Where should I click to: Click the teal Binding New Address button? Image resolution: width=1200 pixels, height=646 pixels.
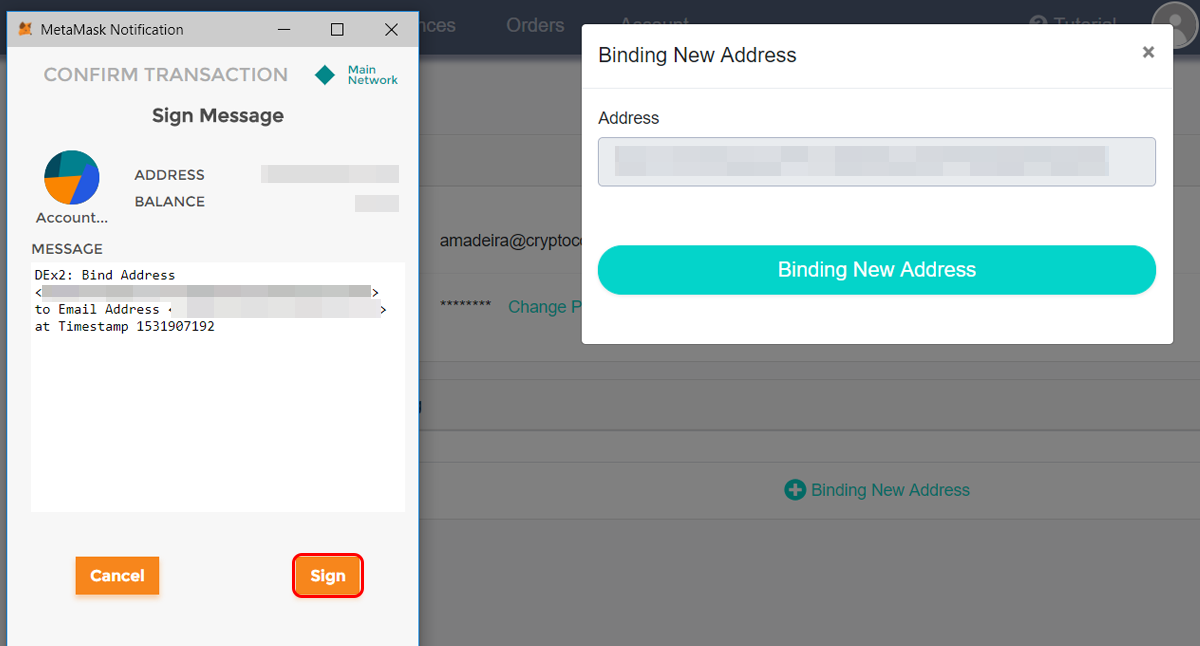pyautogui.click(x=877, y=270)
